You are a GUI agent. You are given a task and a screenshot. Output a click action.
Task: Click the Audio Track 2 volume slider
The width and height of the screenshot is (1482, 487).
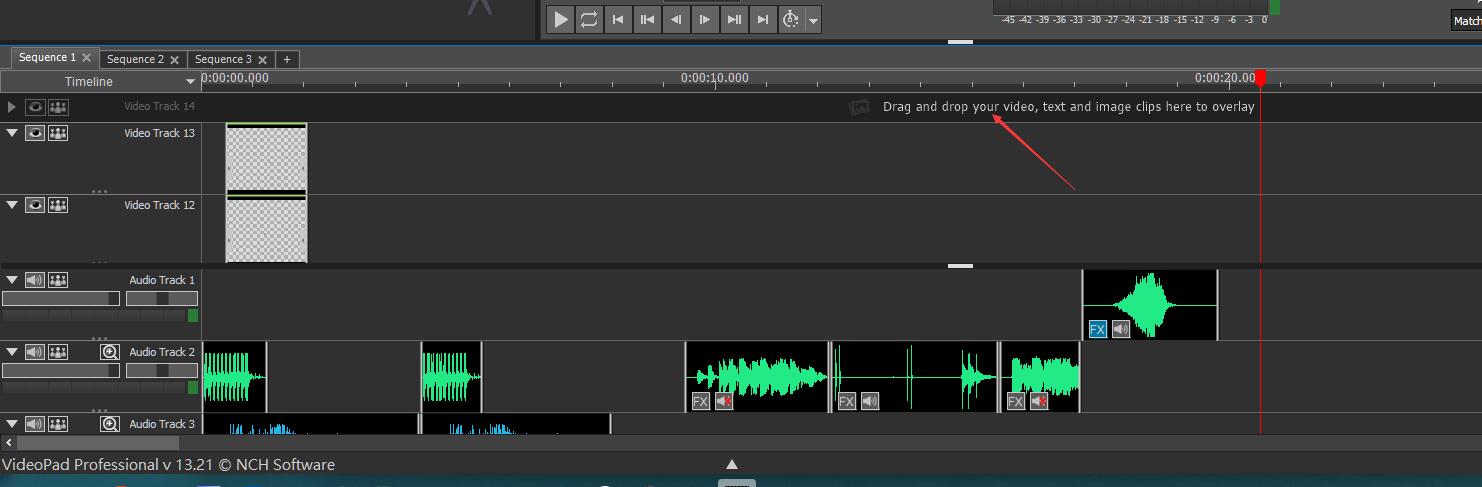tap(61, 371)
